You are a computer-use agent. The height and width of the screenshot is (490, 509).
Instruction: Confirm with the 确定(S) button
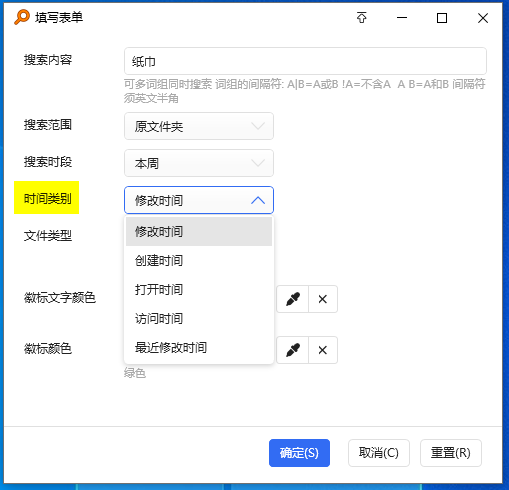(299, 453)
